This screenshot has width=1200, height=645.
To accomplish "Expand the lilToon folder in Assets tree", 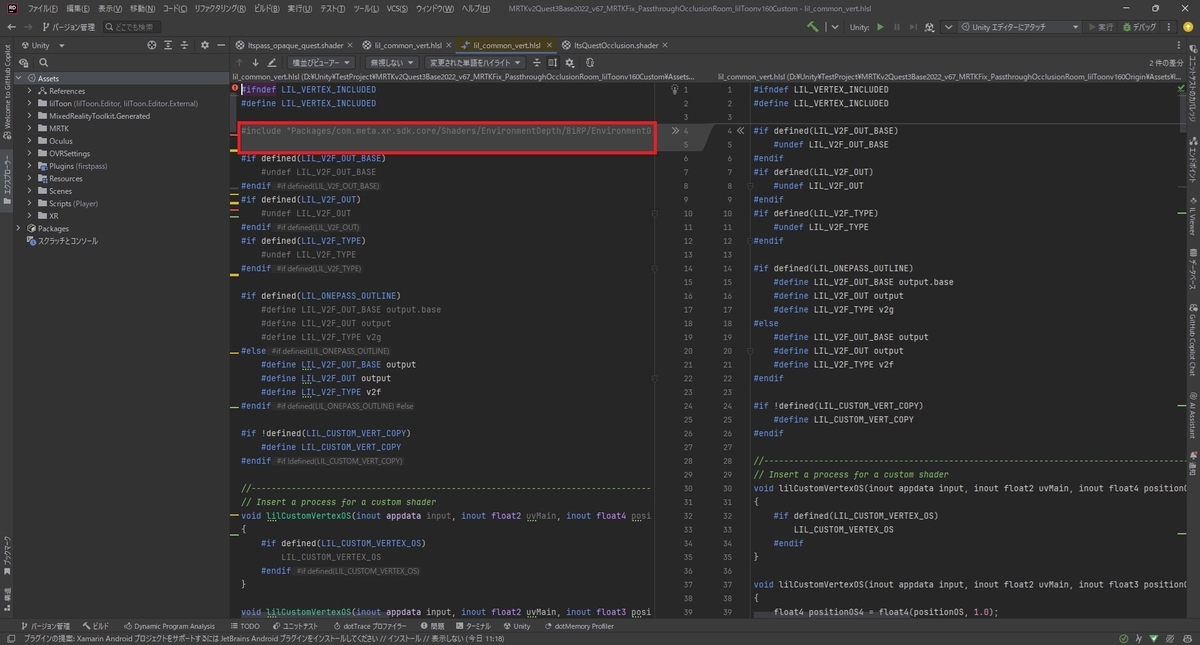I will (x=30, y=103).
